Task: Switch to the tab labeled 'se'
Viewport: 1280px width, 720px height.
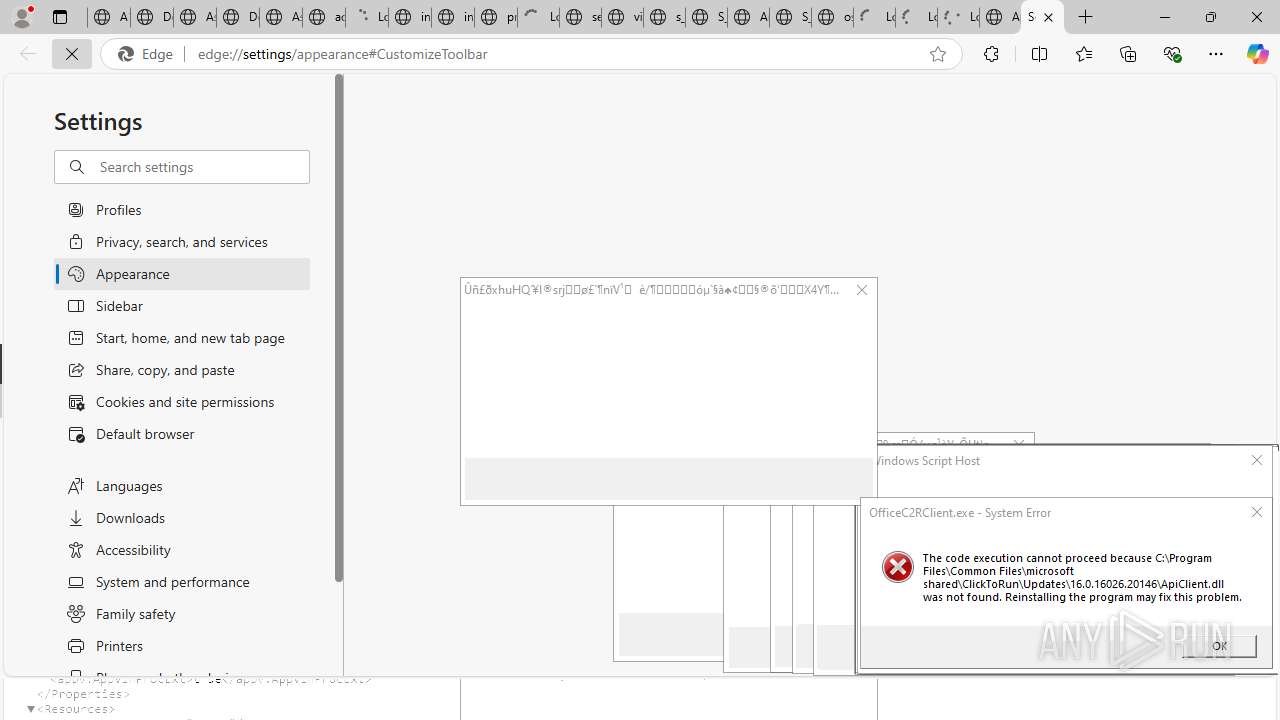Action: tap(580, 17)
